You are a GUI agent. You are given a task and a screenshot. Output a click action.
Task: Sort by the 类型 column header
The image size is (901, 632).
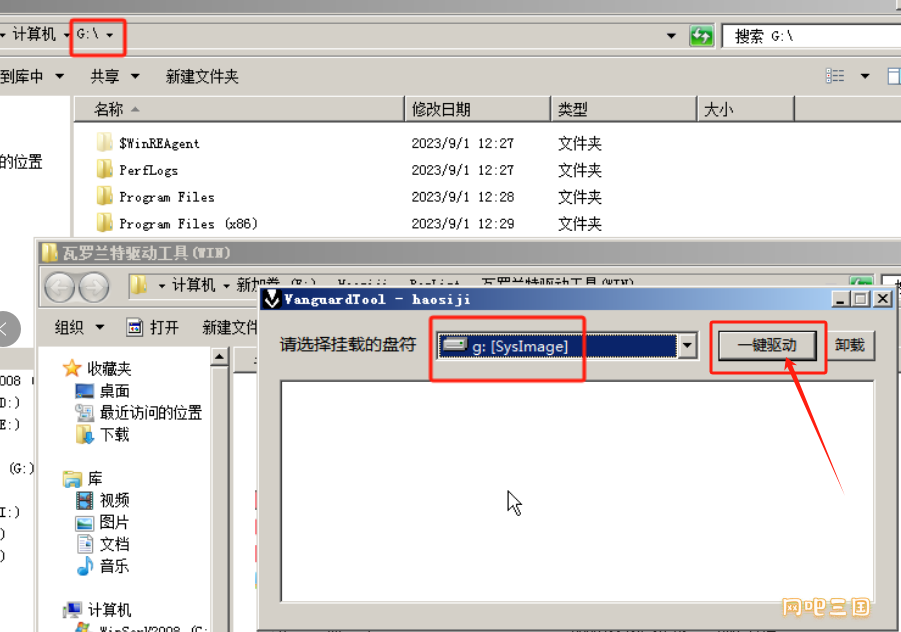click(624, 109)
